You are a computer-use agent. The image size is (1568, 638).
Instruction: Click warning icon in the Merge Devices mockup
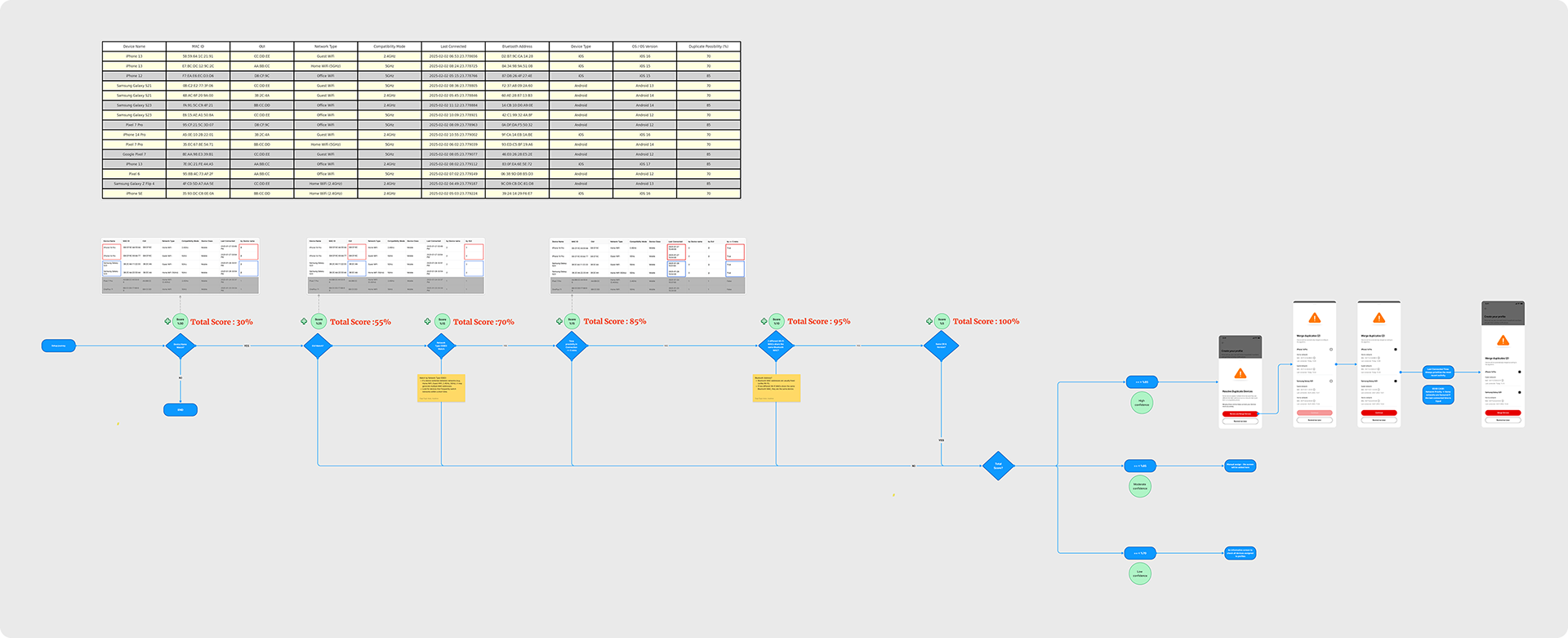1503,341
